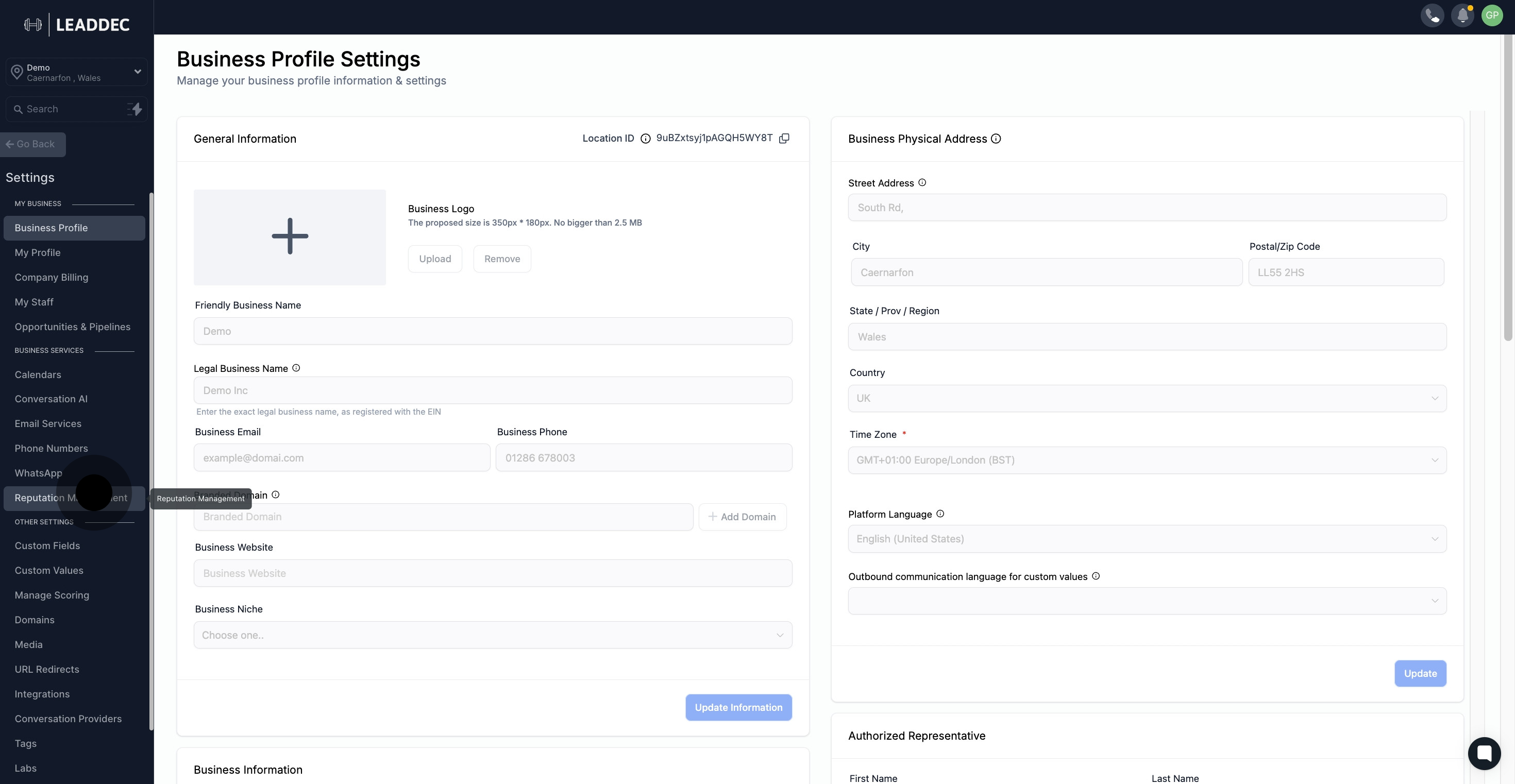Image resolution: width=1515 pixels, height=784 pixels.
Task: Focus the Branded Domain field
Action: coord(444,517)
